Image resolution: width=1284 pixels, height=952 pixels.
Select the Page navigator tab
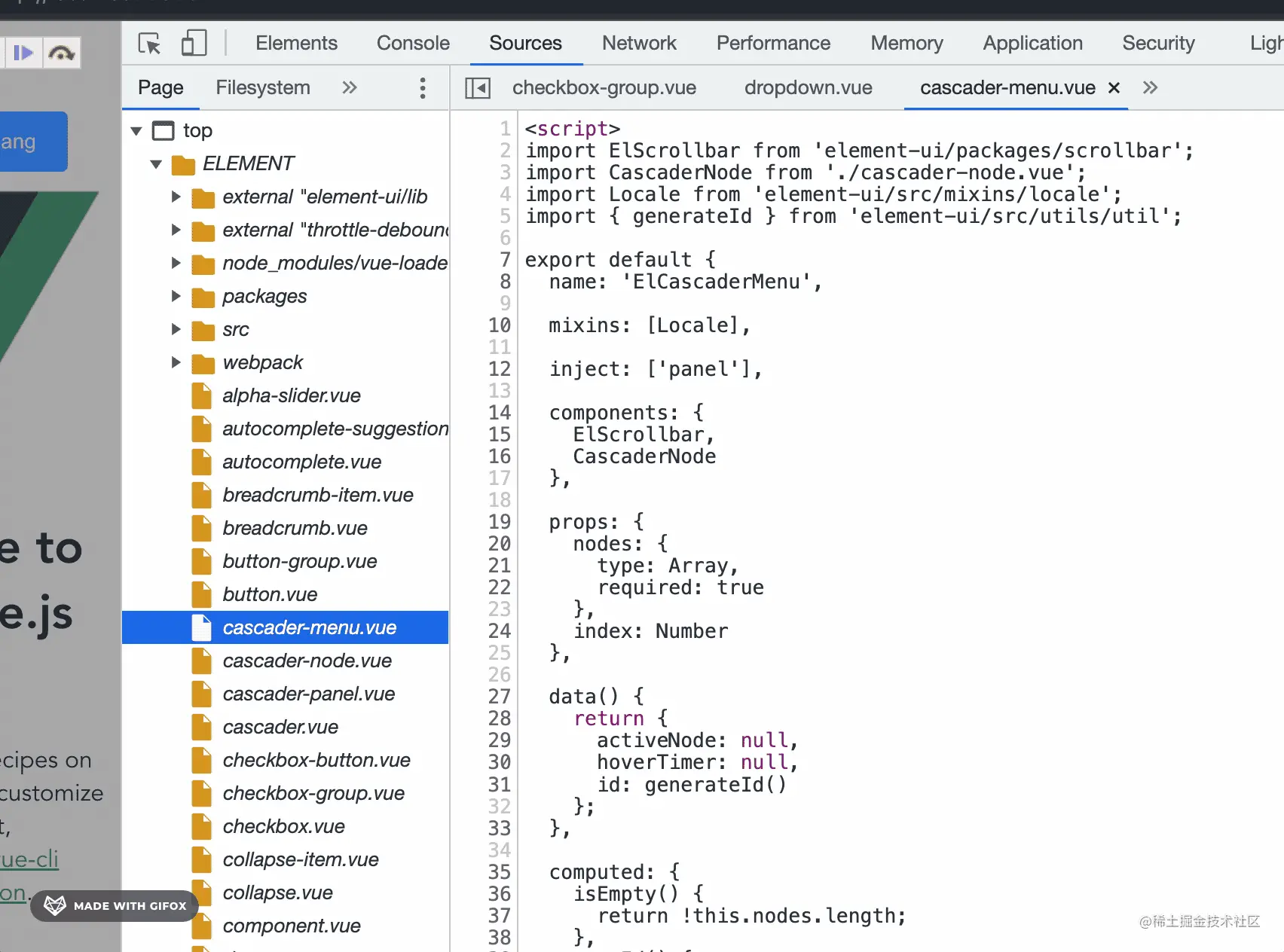(x=160, y=87)
